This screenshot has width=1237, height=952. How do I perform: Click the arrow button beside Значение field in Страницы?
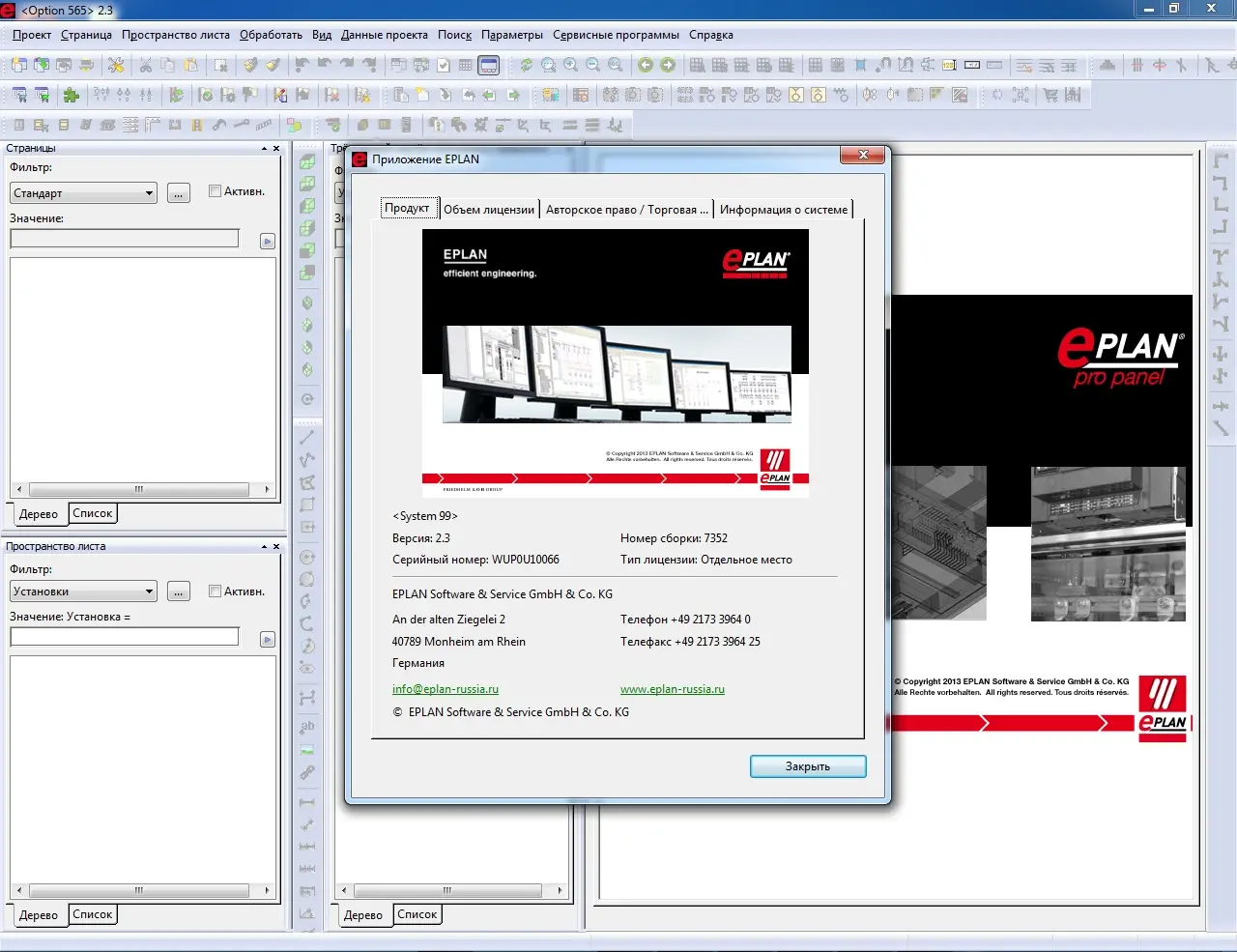click(268, 241)
